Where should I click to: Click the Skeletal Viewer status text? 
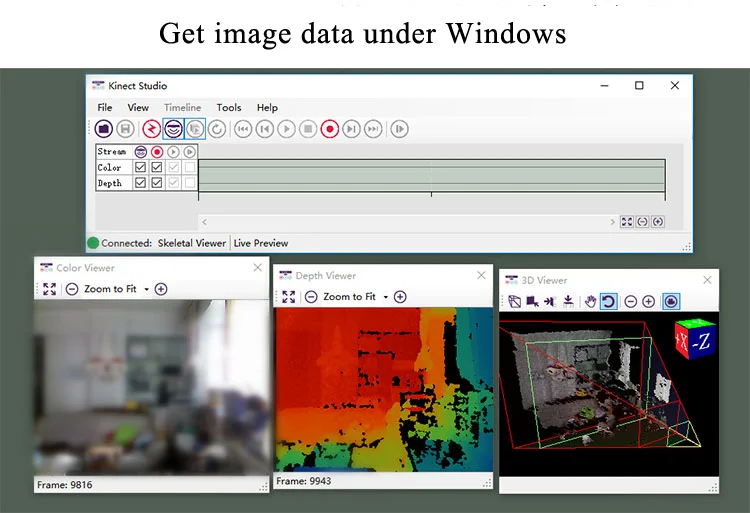(x=192, y=243)
